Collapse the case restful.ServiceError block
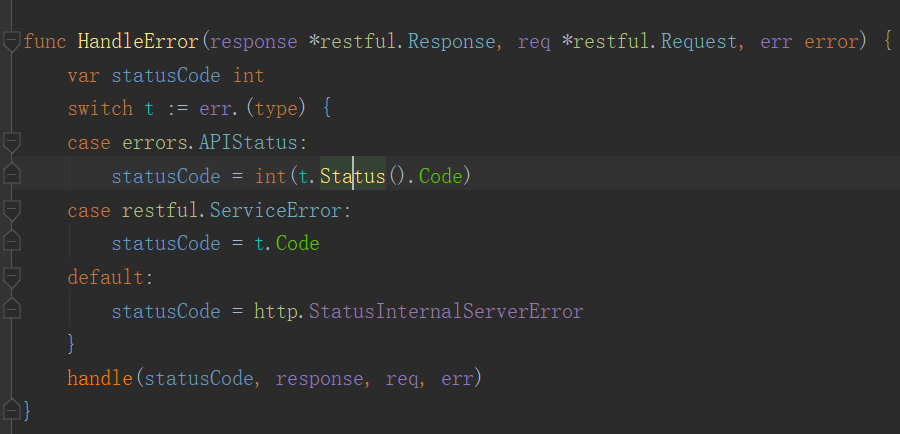Screen dimensions: 900x434 11,210
